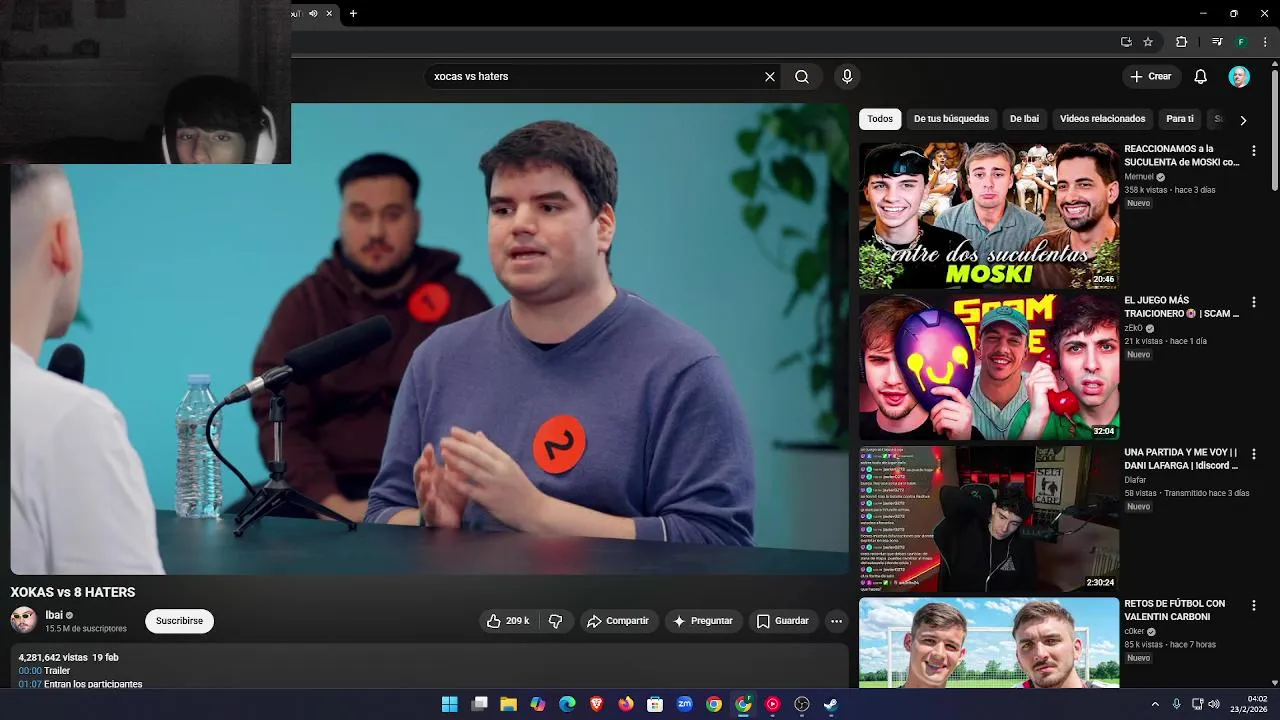The height and width of the screenshot is (720, 1280).
Task: Open the Dlafar stream thumbnail
Action: click(989, 519)
